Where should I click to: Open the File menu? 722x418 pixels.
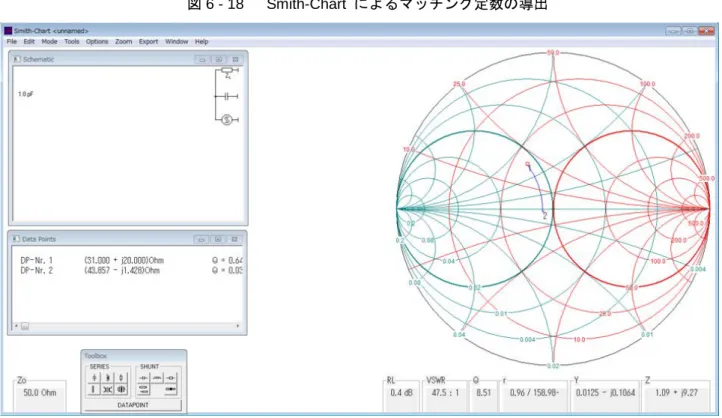click(x=12, y=41)
